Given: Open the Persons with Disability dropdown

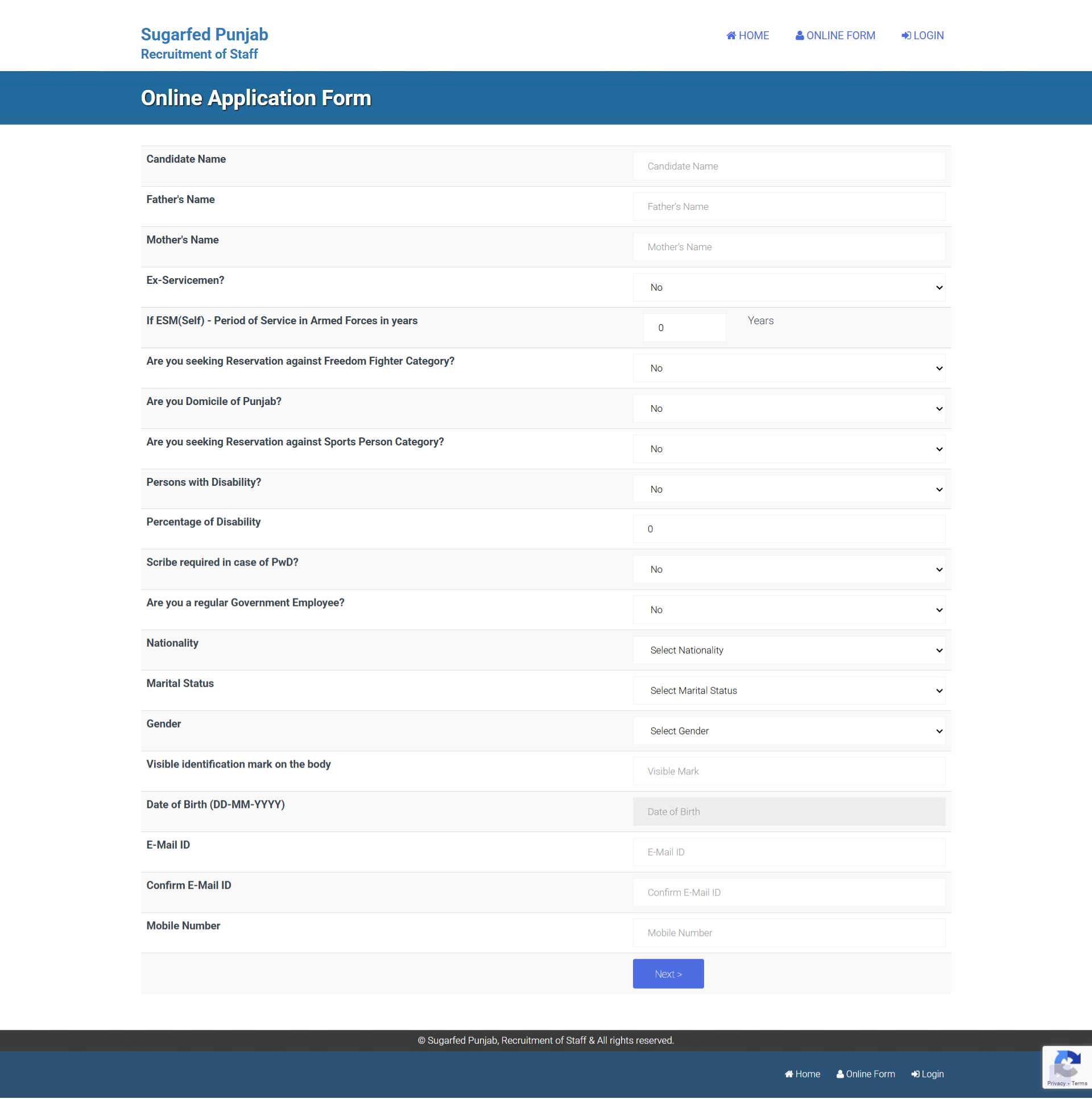Looking at the screenshot, I should [x=789, y=489].
